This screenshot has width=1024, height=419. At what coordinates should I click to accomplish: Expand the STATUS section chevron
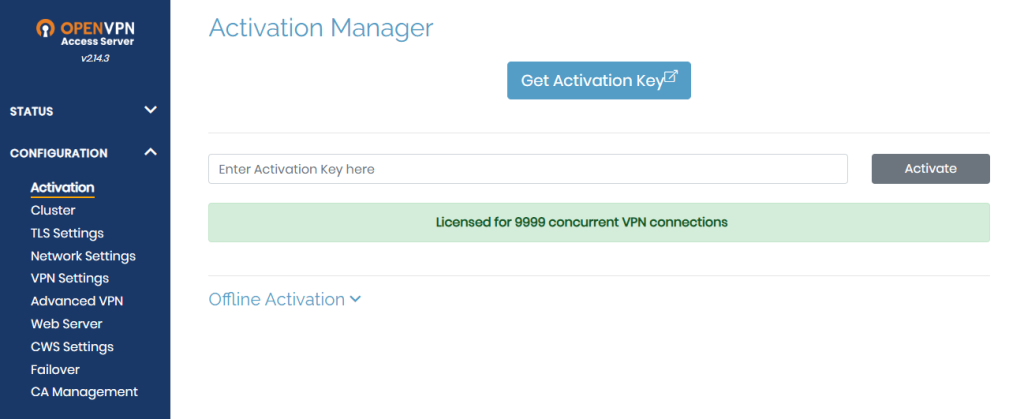click(x=150, y=110)
